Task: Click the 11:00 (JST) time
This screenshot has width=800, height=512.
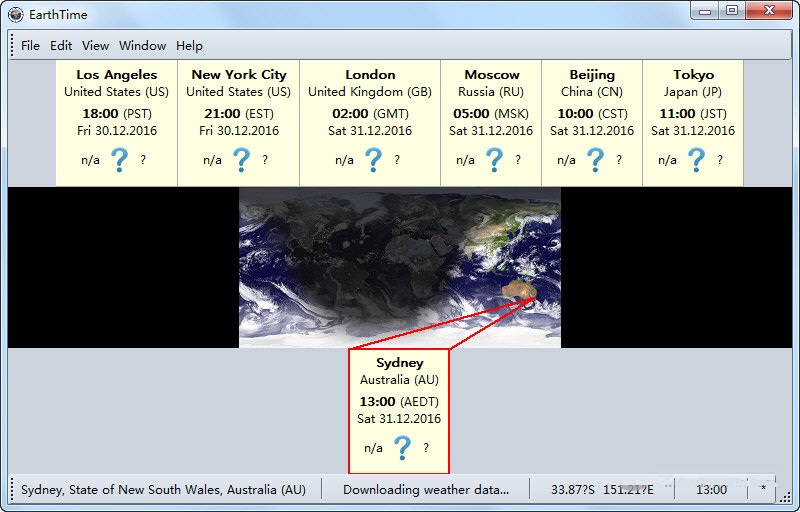Action: [x=693, y=113]
